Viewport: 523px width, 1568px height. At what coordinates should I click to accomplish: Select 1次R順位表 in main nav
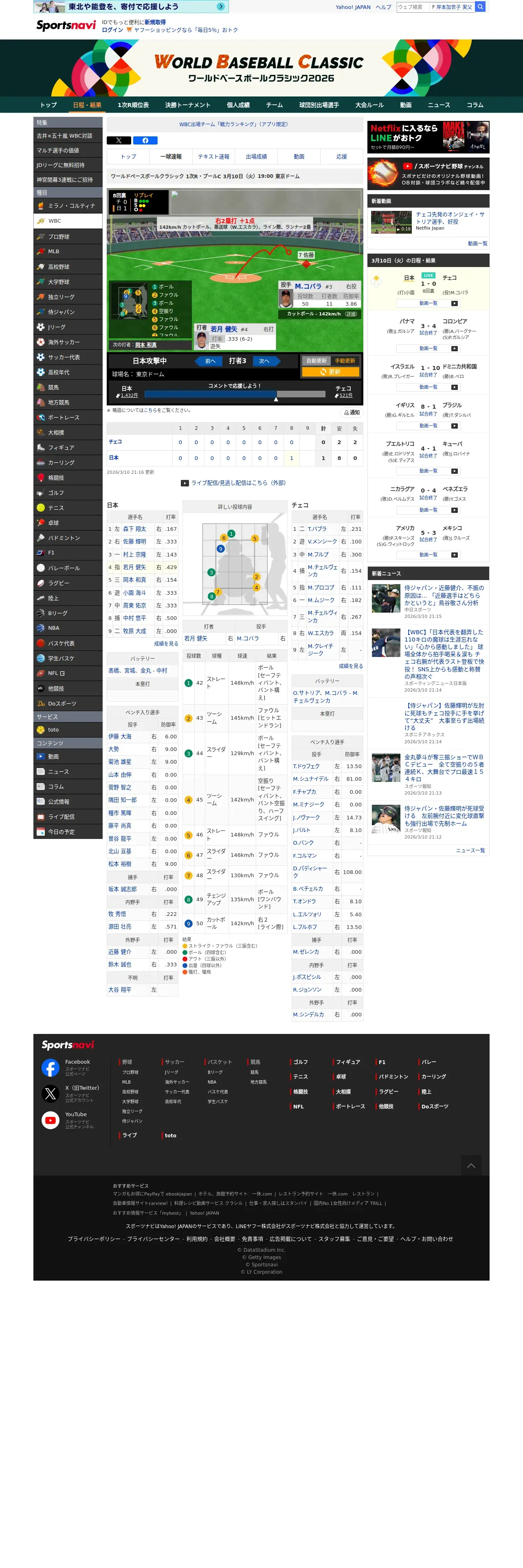[x=133, y=105]
